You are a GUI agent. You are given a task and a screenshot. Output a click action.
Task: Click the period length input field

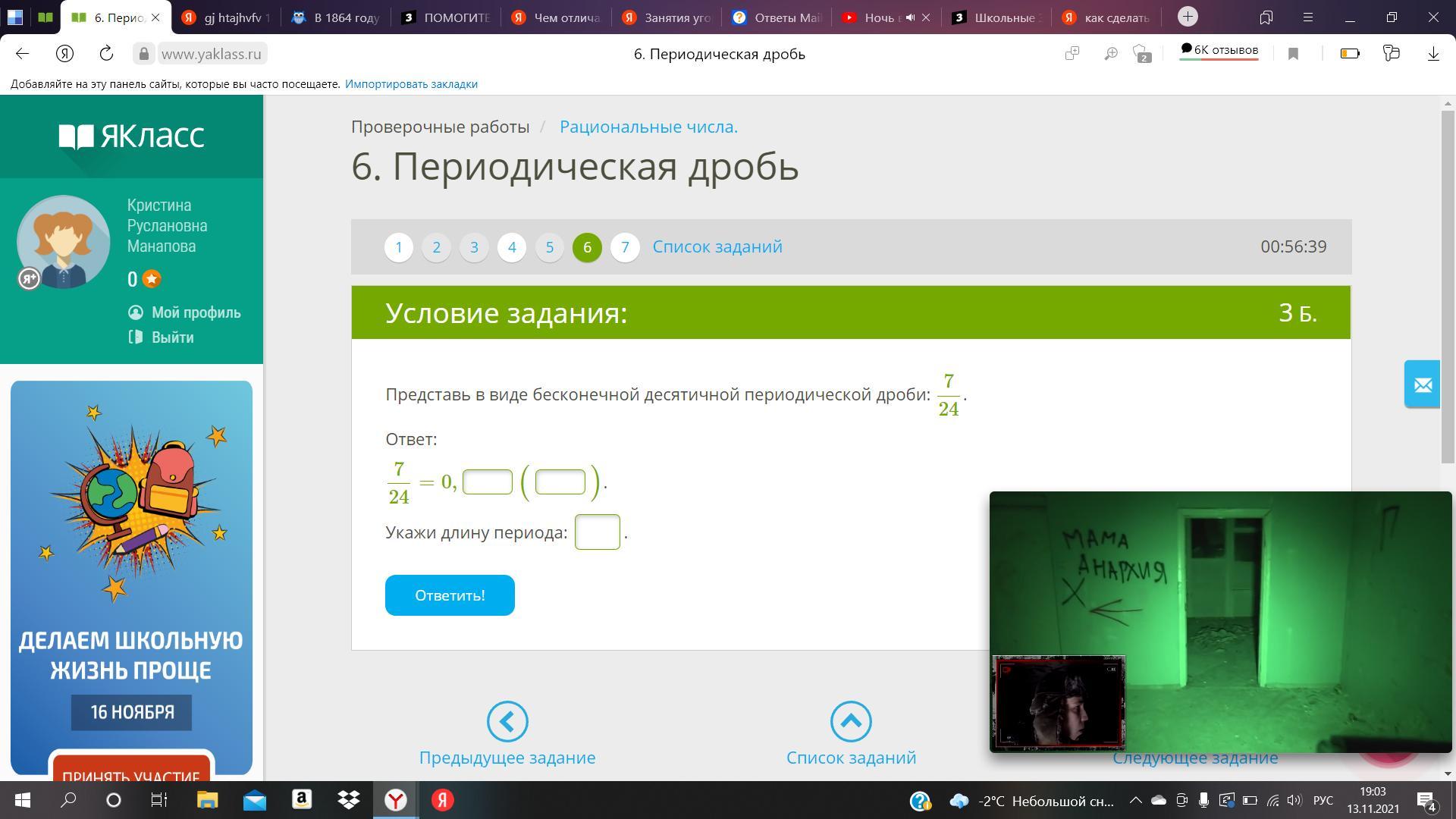coord(597,532)
